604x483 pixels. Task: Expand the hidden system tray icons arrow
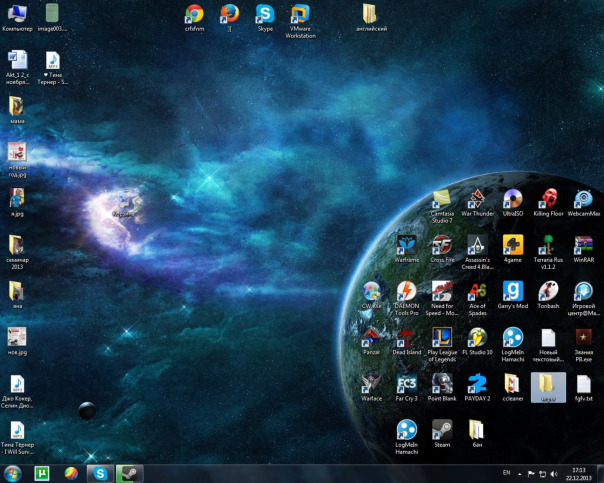click(521, 473)
